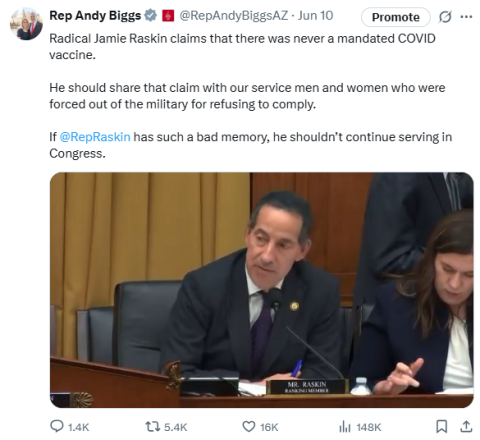
Task: Click the Promote button
Action: pos(396,17)
